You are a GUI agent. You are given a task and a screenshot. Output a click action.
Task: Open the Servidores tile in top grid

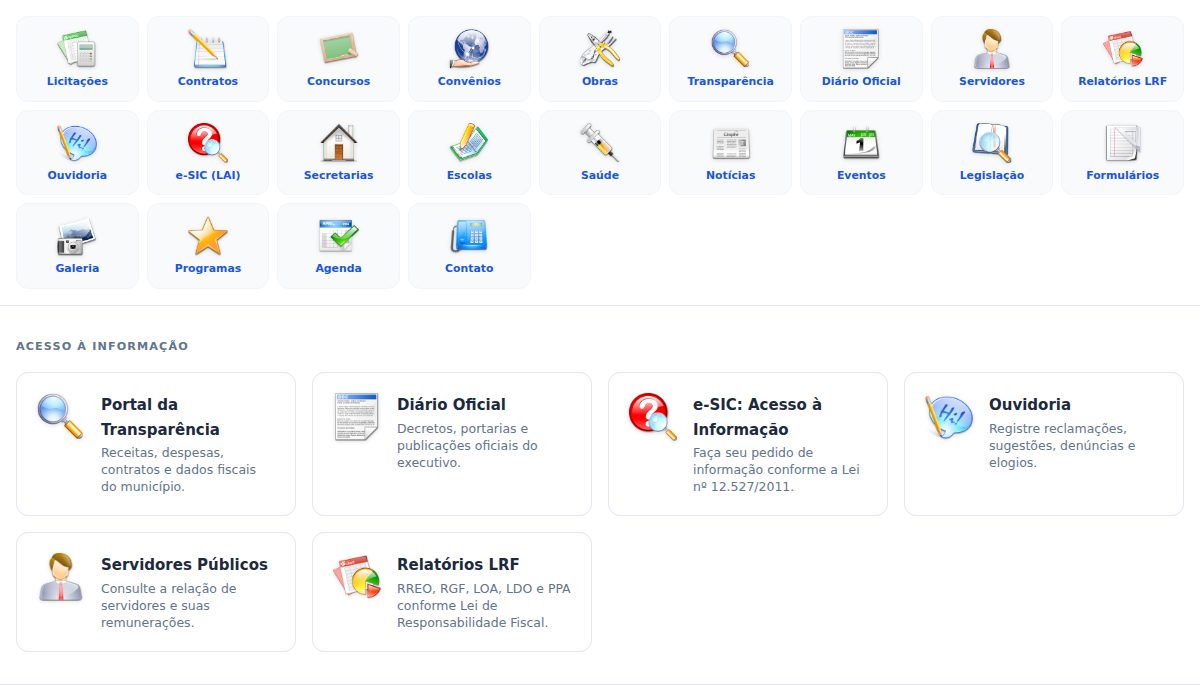point(992,59)
